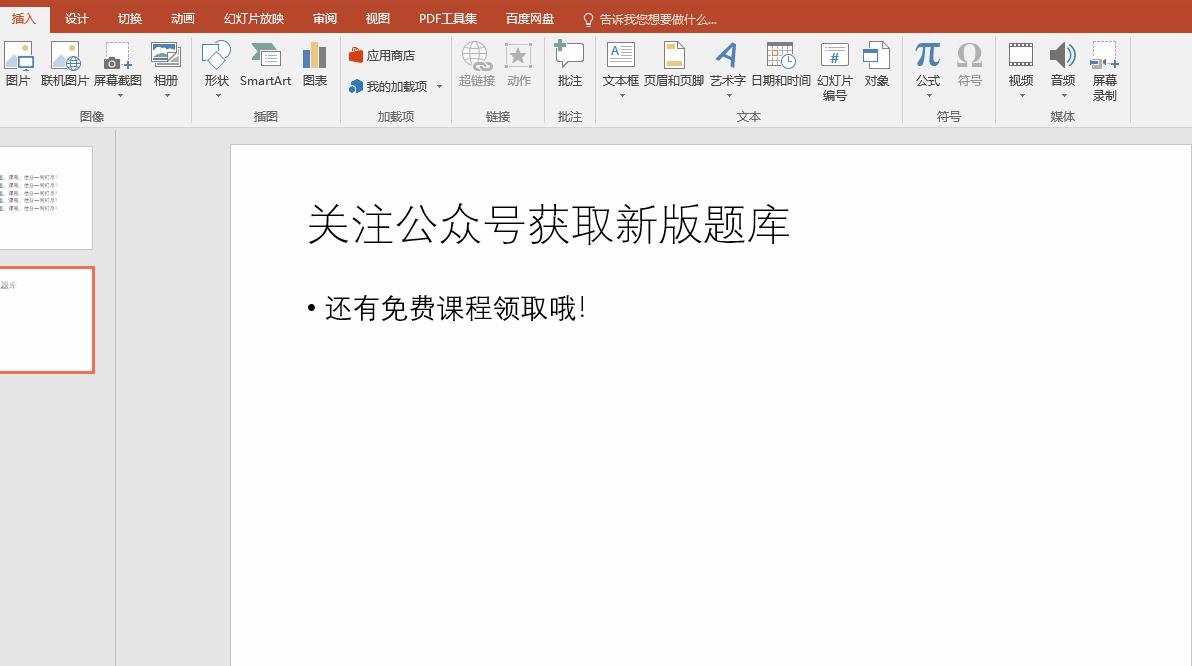Select the second slide thumbnail
This screenshot has height=666, width=1192.
click(45, 320)
